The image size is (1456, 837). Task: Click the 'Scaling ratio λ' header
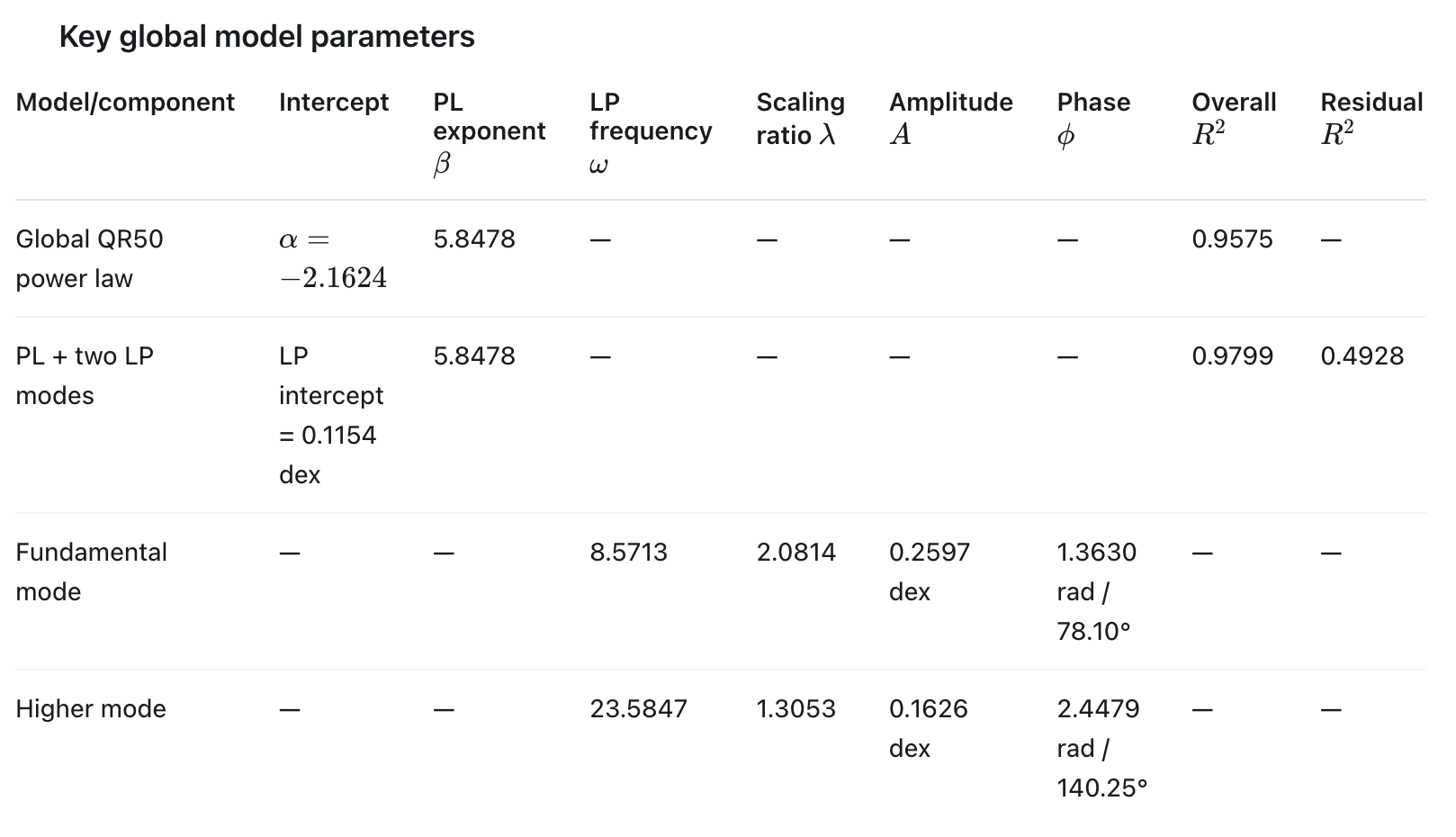800,118
